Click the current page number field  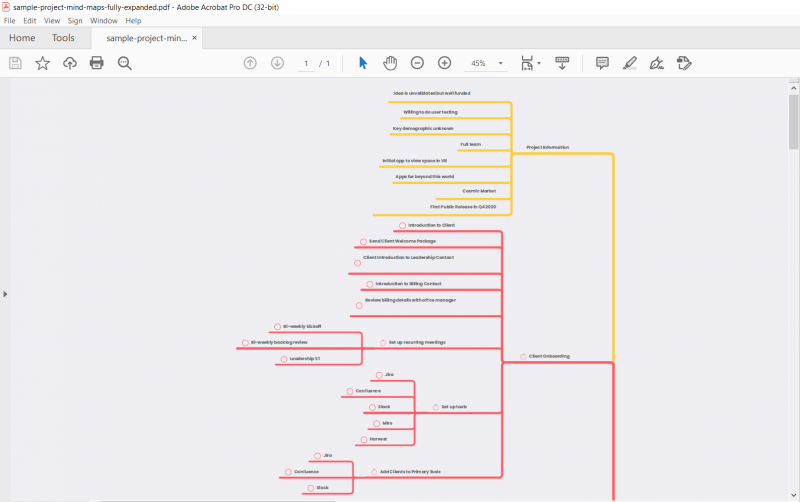306,63
